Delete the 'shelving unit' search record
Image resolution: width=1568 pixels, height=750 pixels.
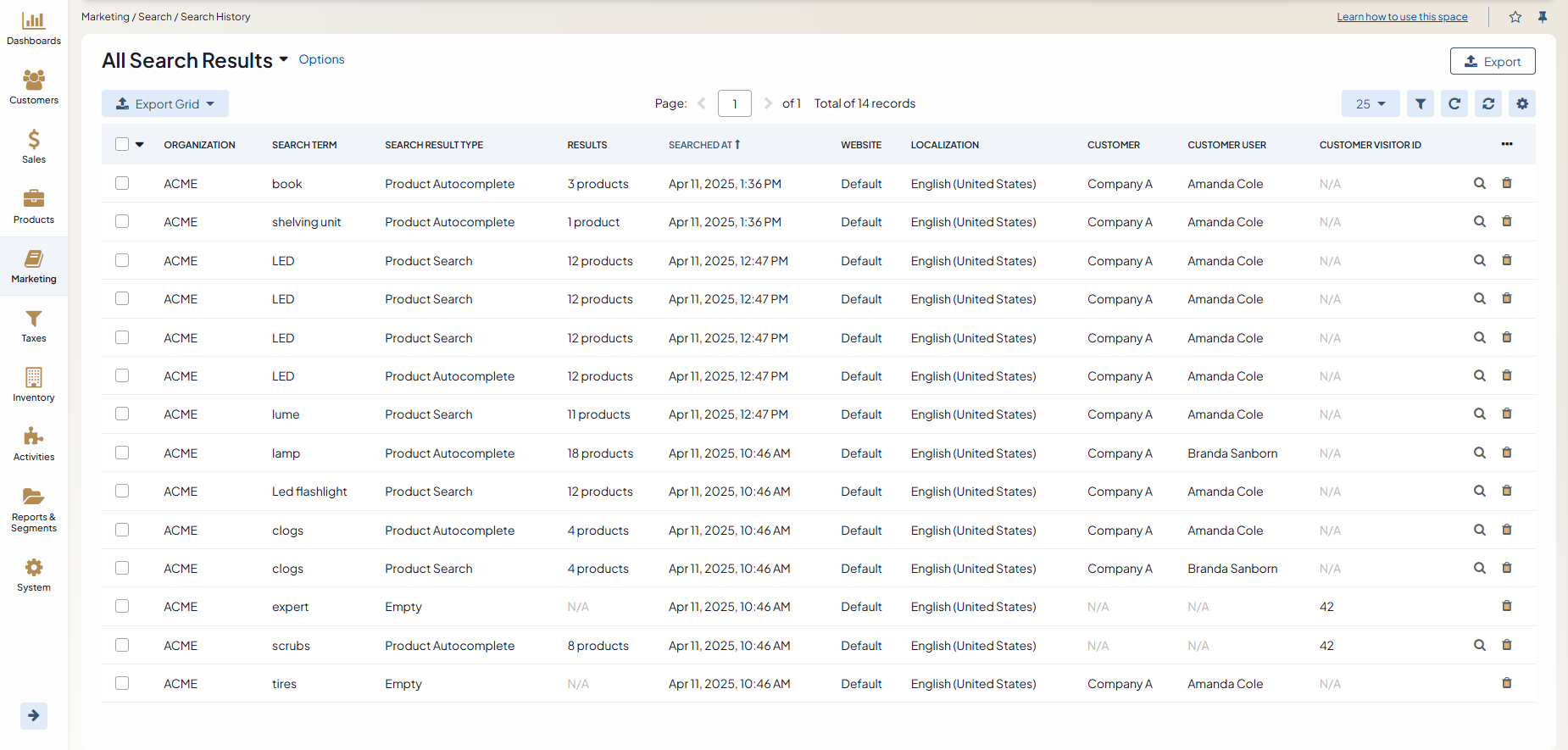coord(1507,221)
